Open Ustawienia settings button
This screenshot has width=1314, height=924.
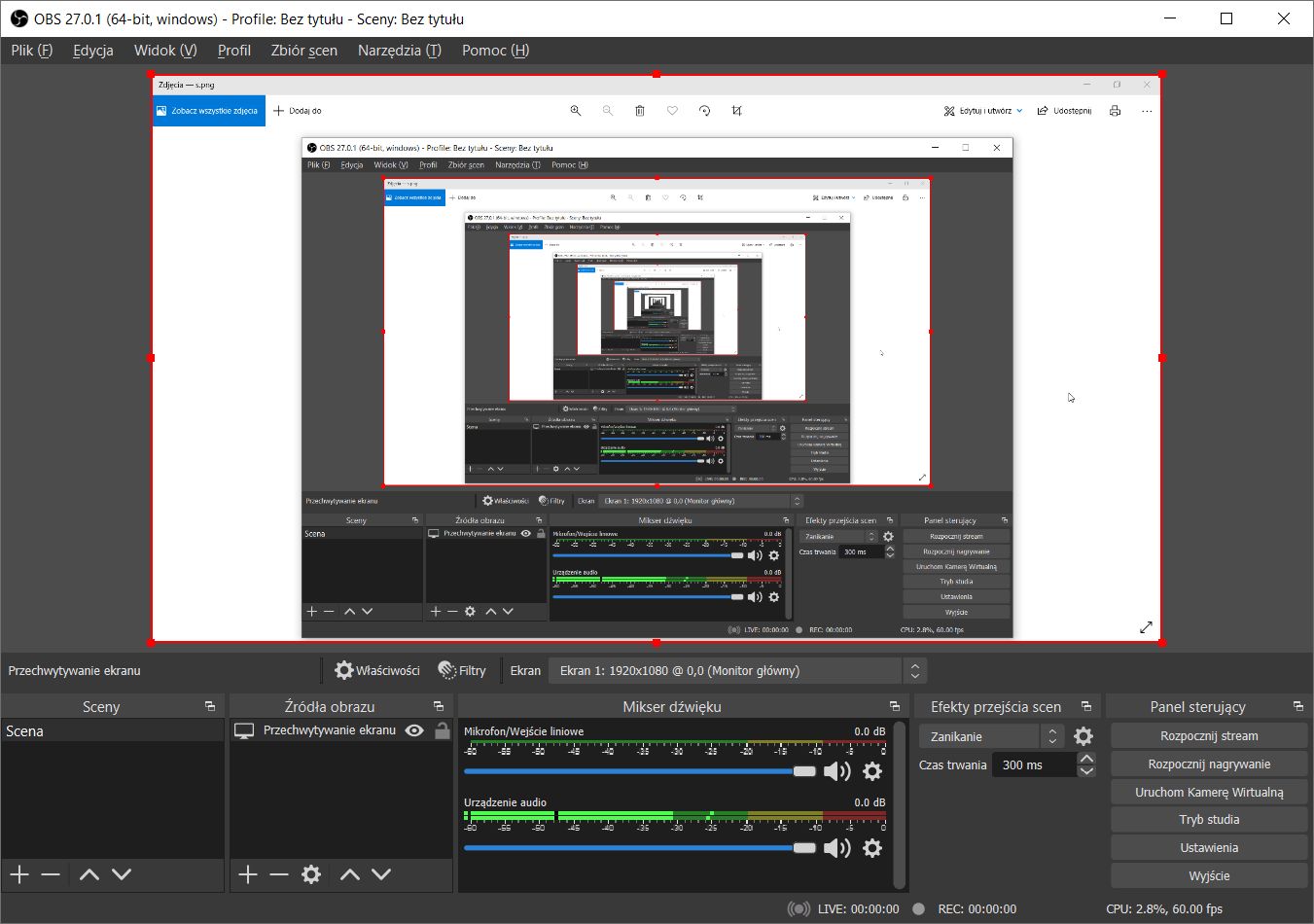click(1209, 848)
